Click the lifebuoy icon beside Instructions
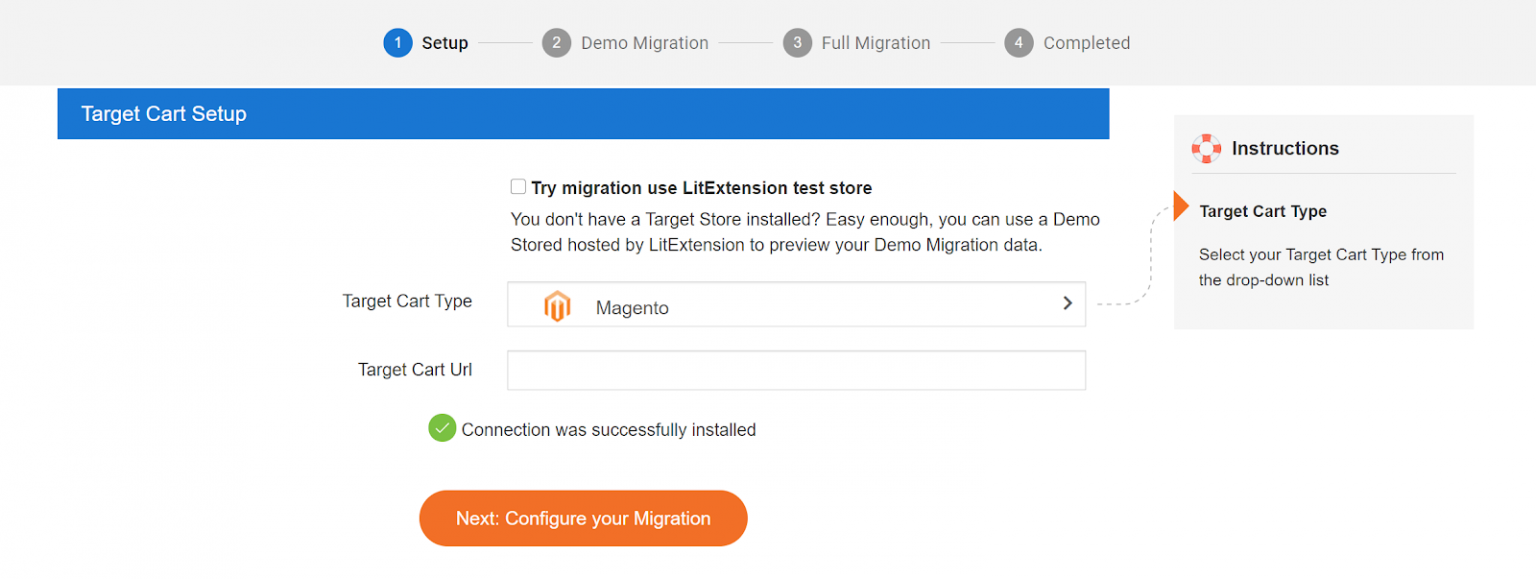The image size is (1536, 579). click(1207, 148)
